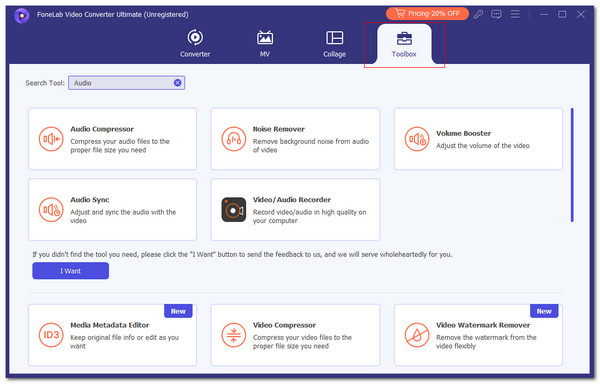Screen dimensions: 600x384
Task: Click the Pricing-20% OFF button
Action: click(427, 13)
